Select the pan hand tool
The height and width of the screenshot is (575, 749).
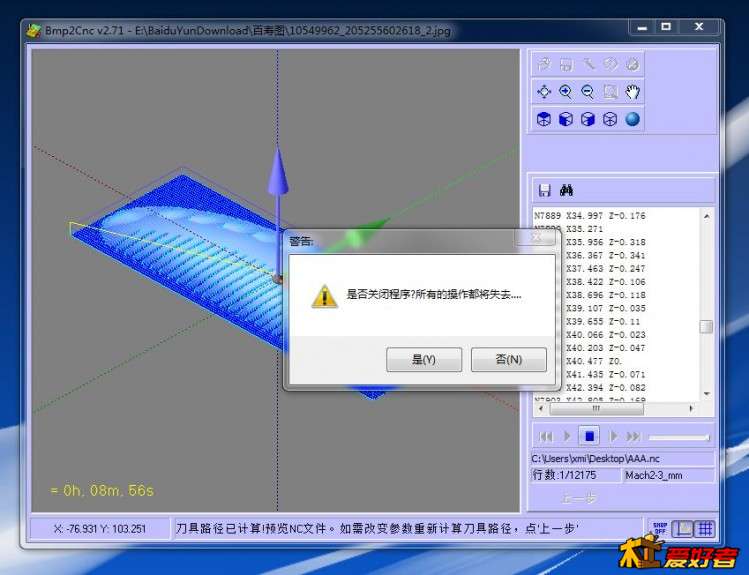tap(632, 92)
